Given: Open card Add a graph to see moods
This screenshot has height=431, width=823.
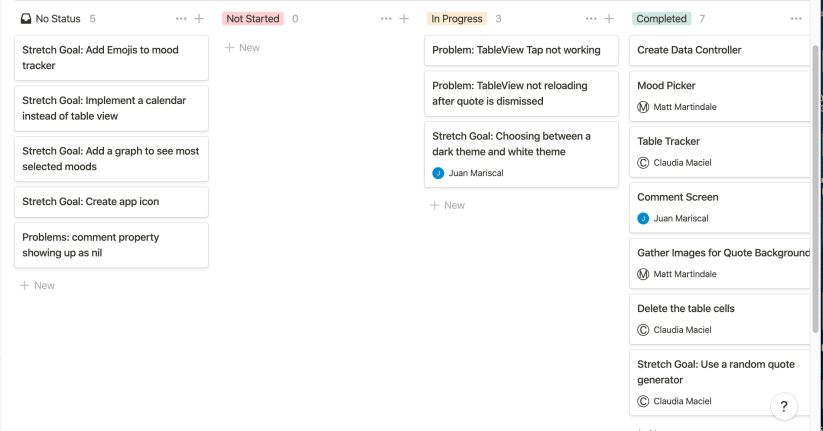Looking at the screenshot, I should 111,159.
